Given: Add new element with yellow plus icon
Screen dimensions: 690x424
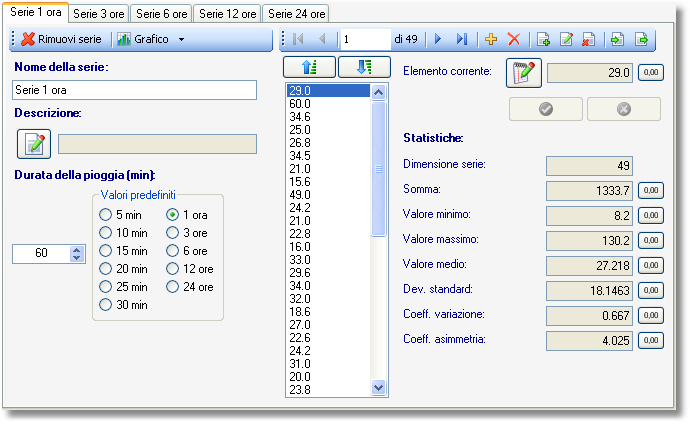Looking at the screenshot, I should pyautogui.click(x=491, y=39).
